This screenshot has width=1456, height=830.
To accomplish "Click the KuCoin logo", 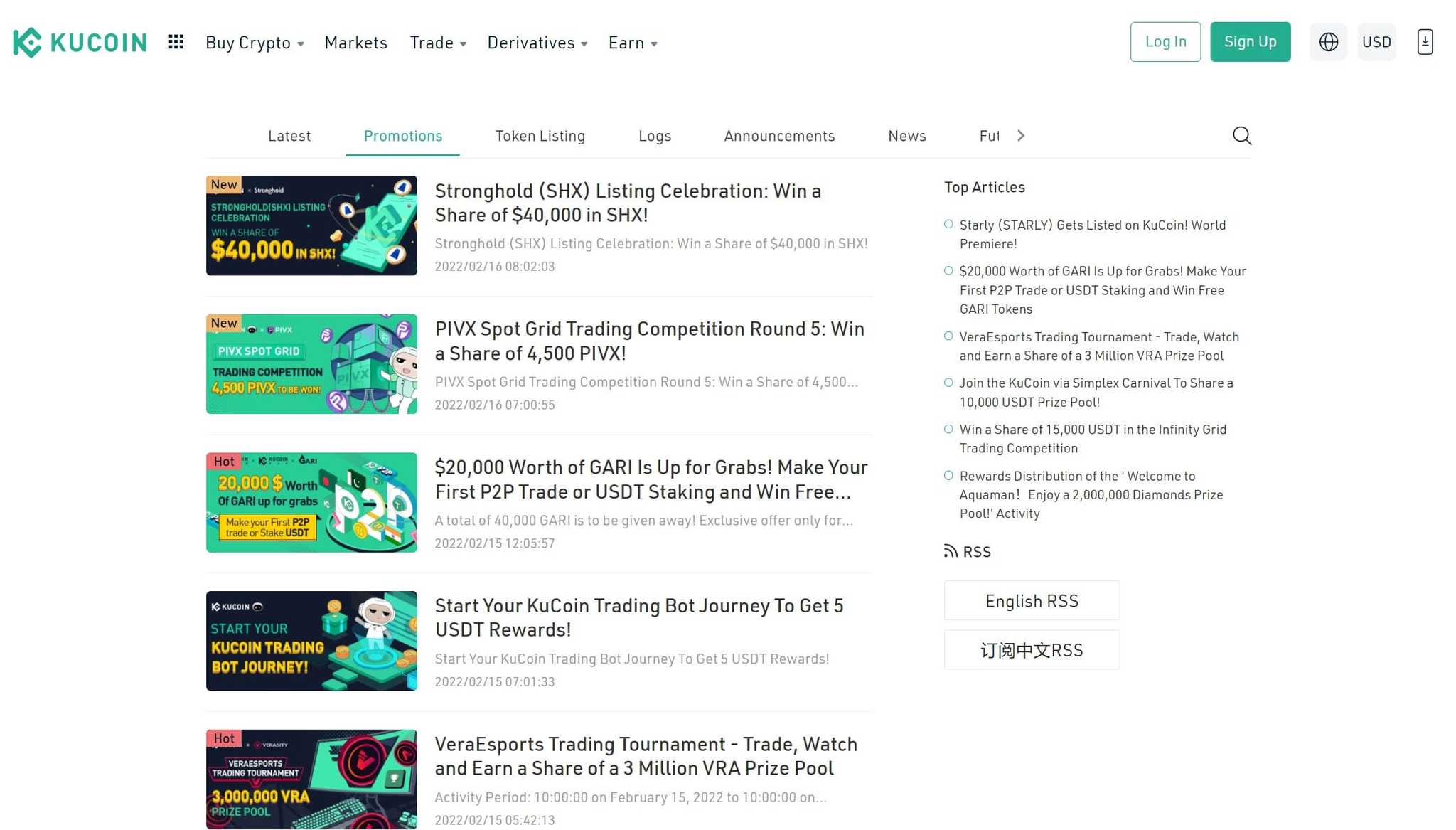I will [80, 43].
